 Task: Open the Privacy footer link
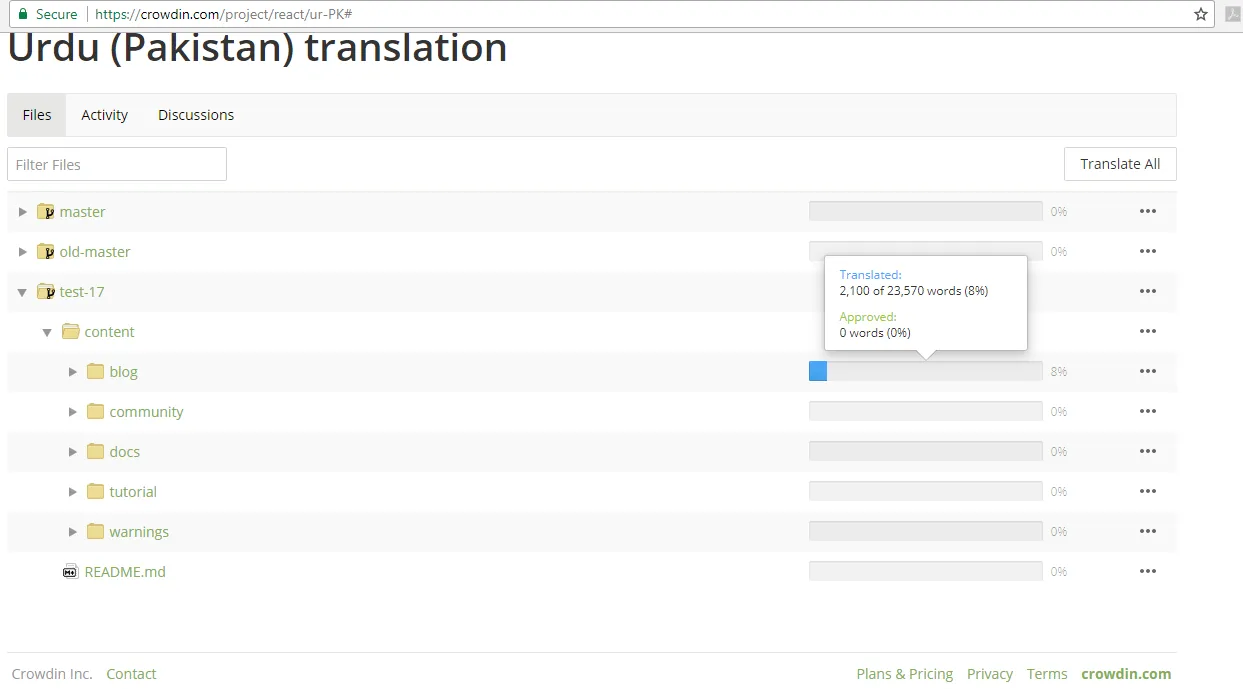990,674
